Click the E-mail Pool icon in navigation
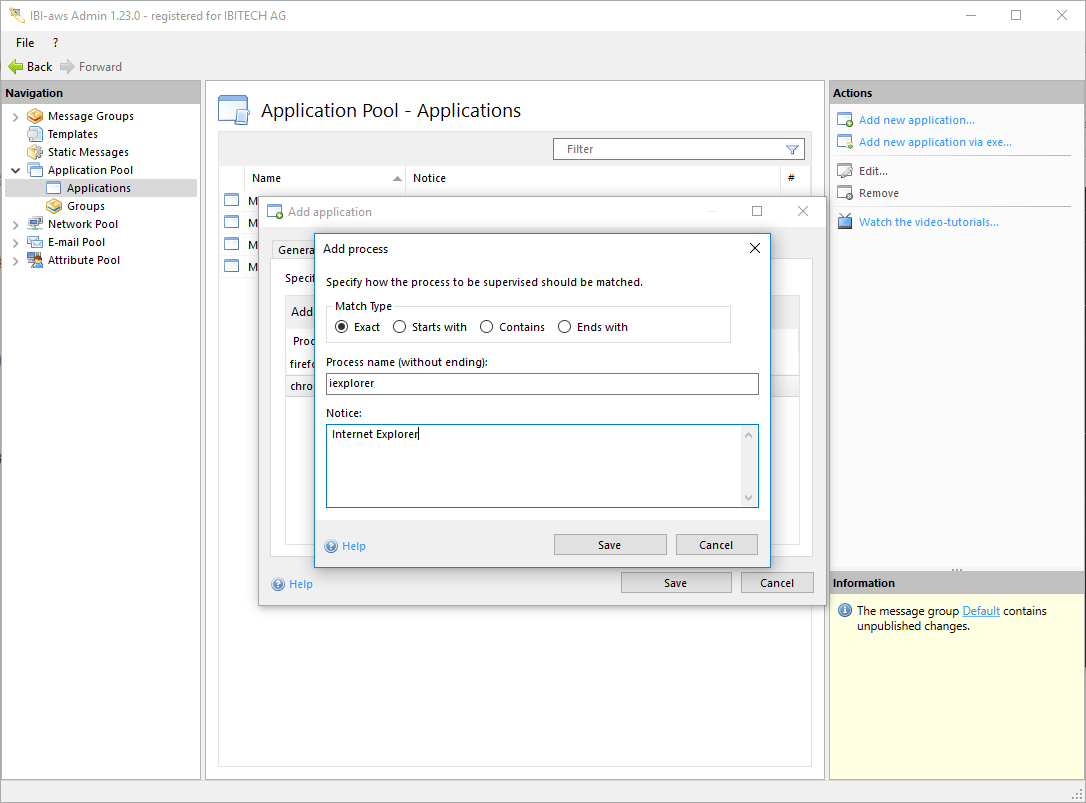Screen dimensions: 1086x803 [35, 242]
